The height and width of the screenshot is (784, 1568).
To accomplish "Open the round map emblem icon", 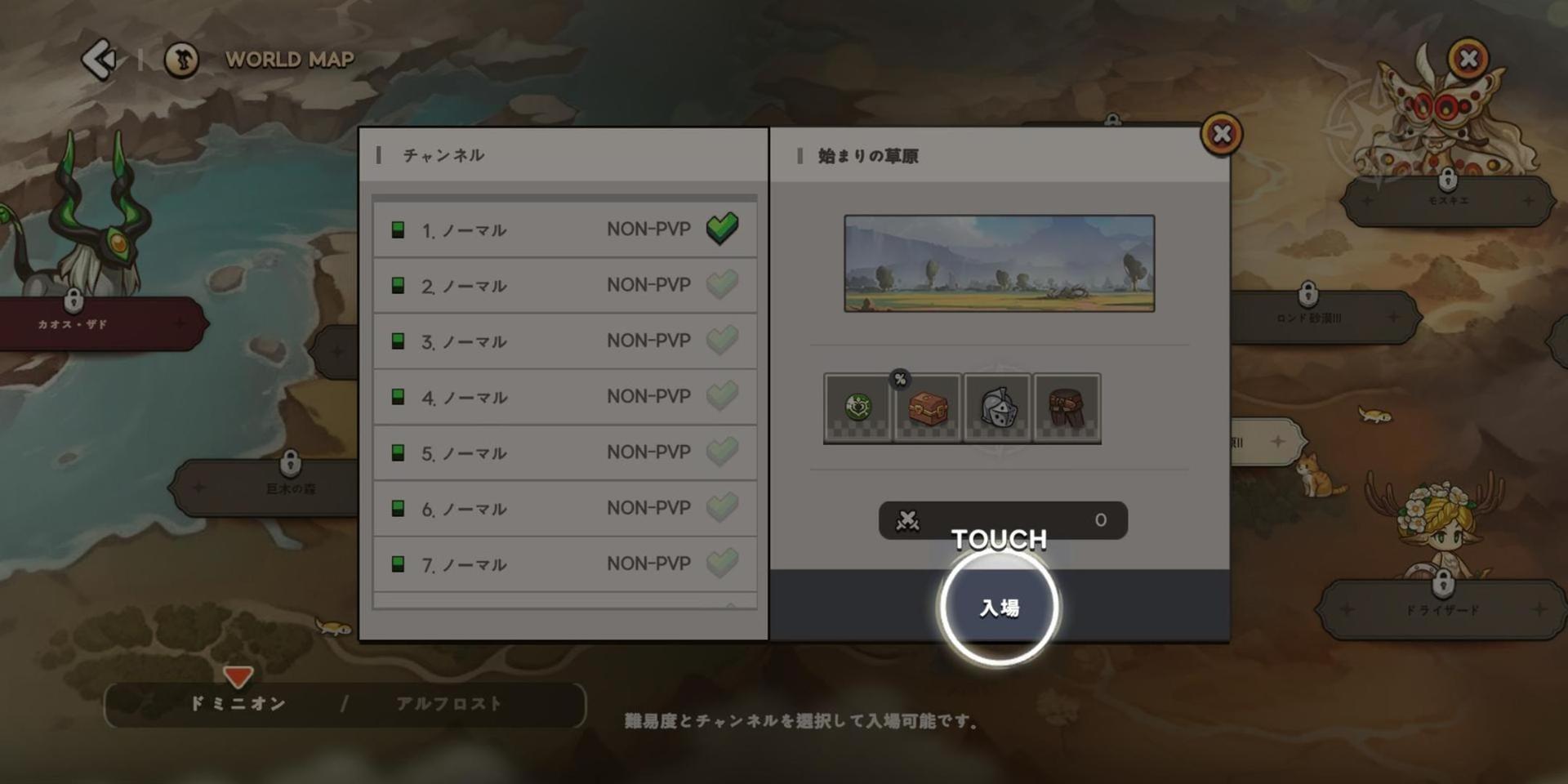I will (x=181, y=60).
